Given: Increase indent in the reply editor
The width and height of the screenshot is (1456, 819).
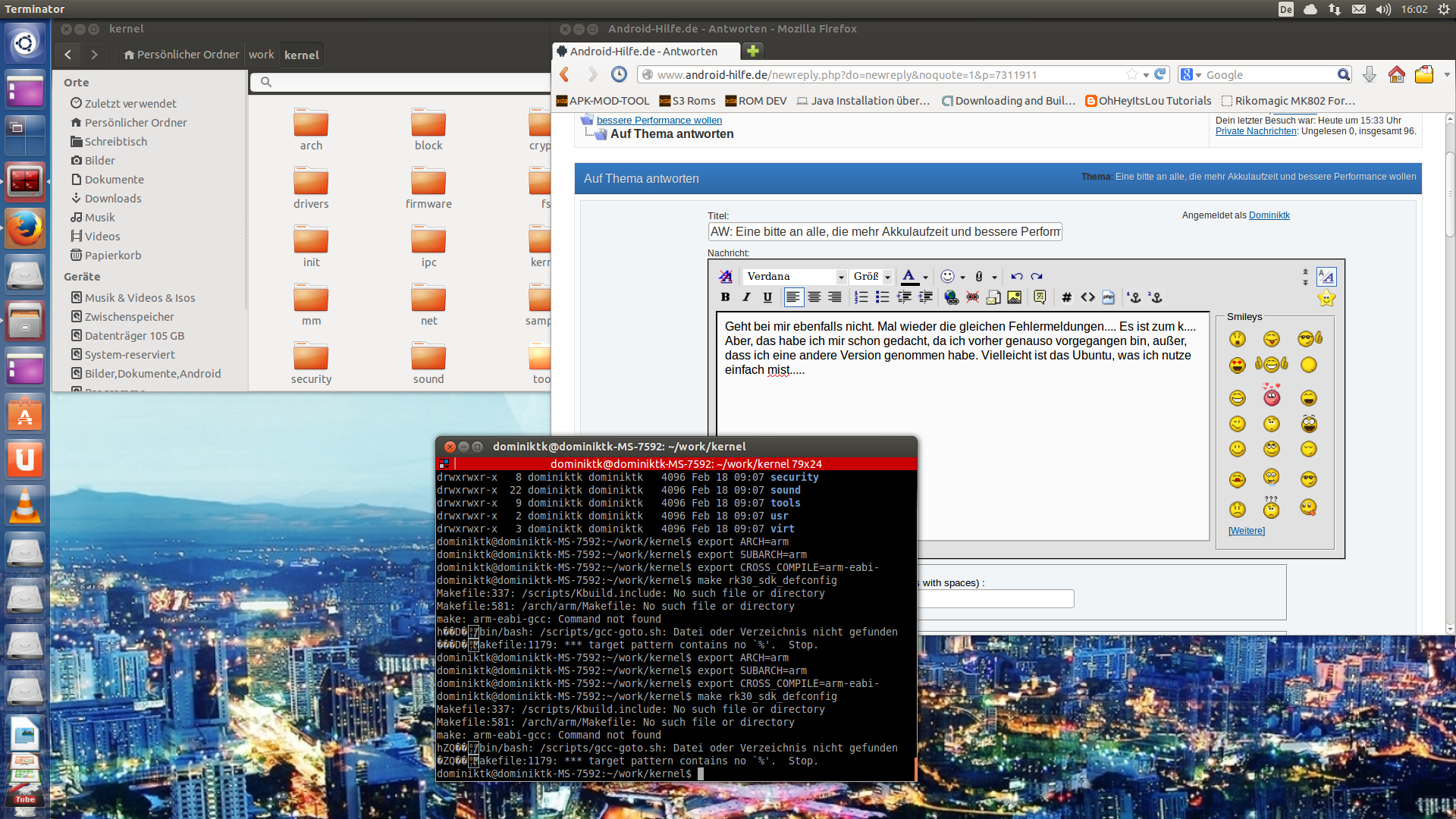Looking at the screenshot, I should click(925, 297).
